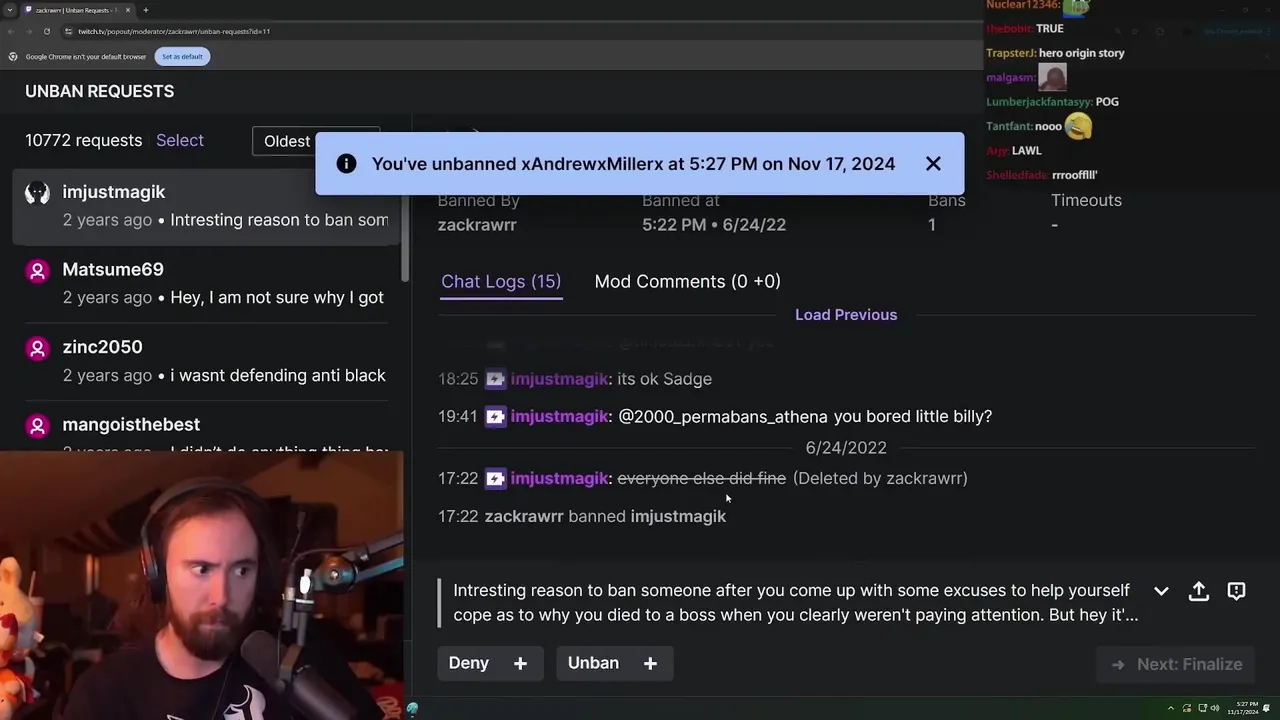Screen dimensions: 1280x720
Task: Click the teal app icon on the taskbar
Action: click(412, 709)
